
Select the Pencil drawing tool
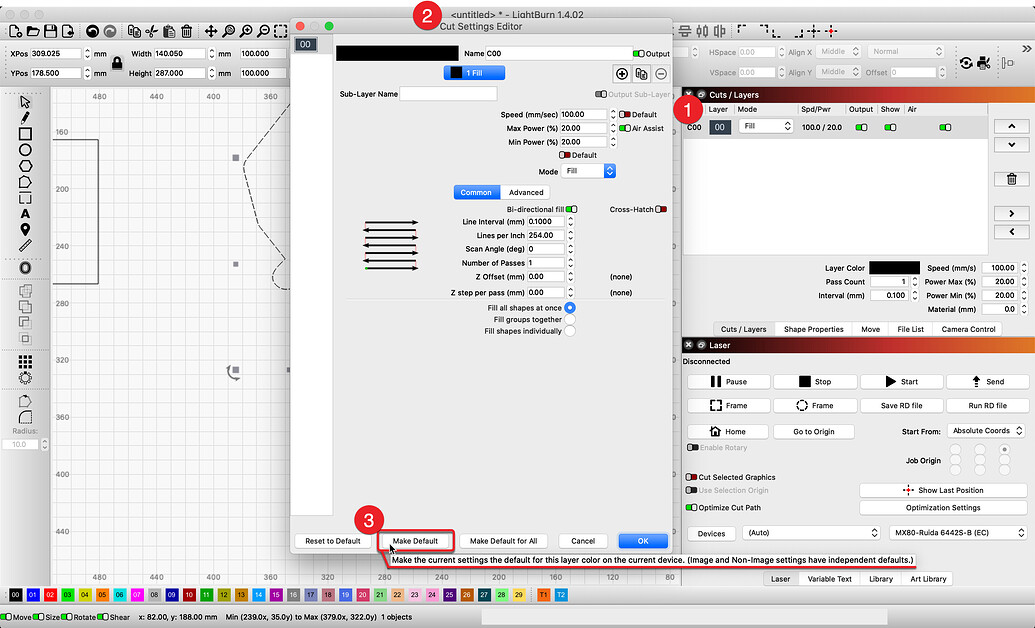24,119
